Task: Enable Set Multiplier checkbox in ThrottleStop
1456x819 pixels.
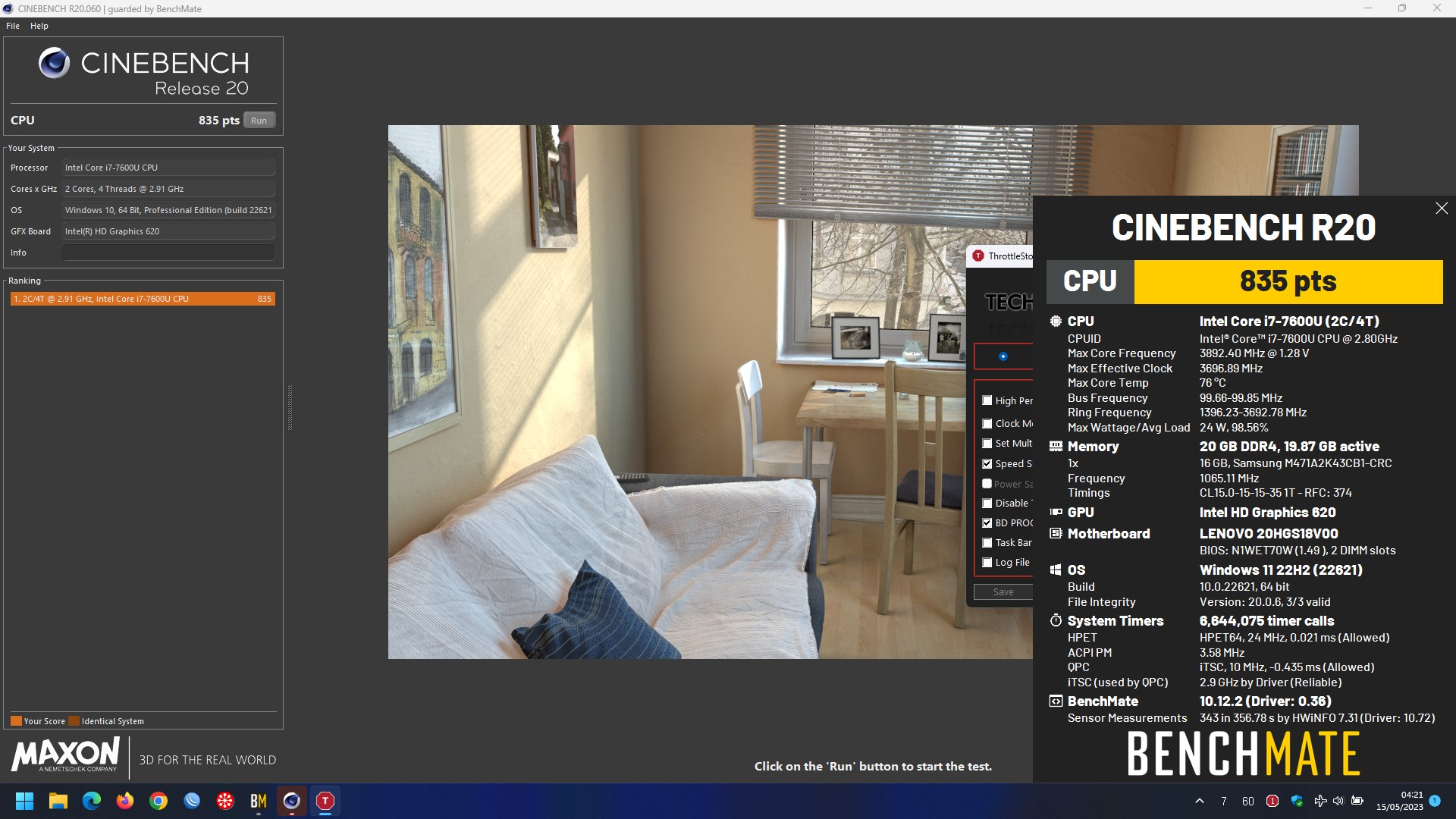Action: click(987, 444)
